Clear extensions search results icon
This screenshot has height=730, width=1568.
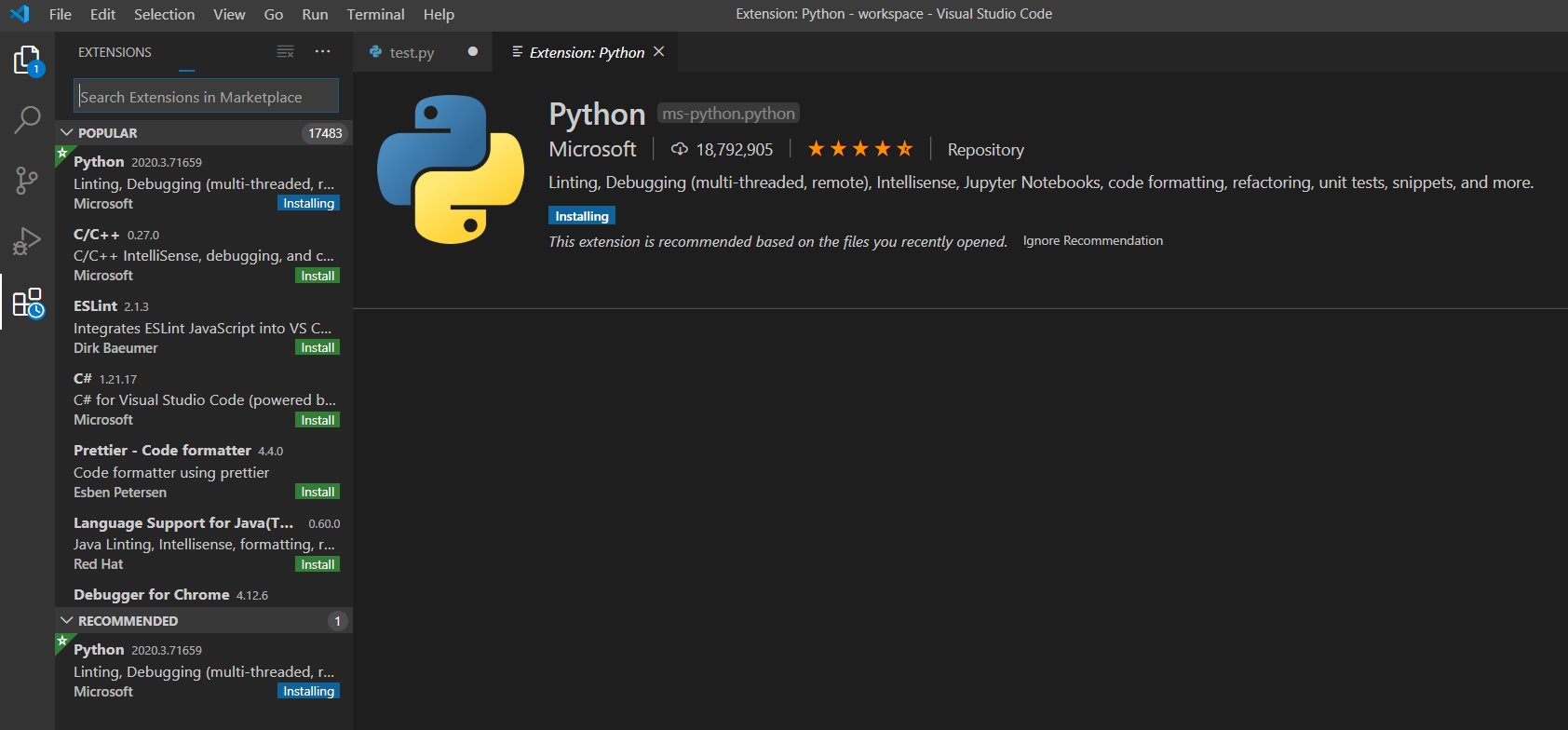[285, 52]
